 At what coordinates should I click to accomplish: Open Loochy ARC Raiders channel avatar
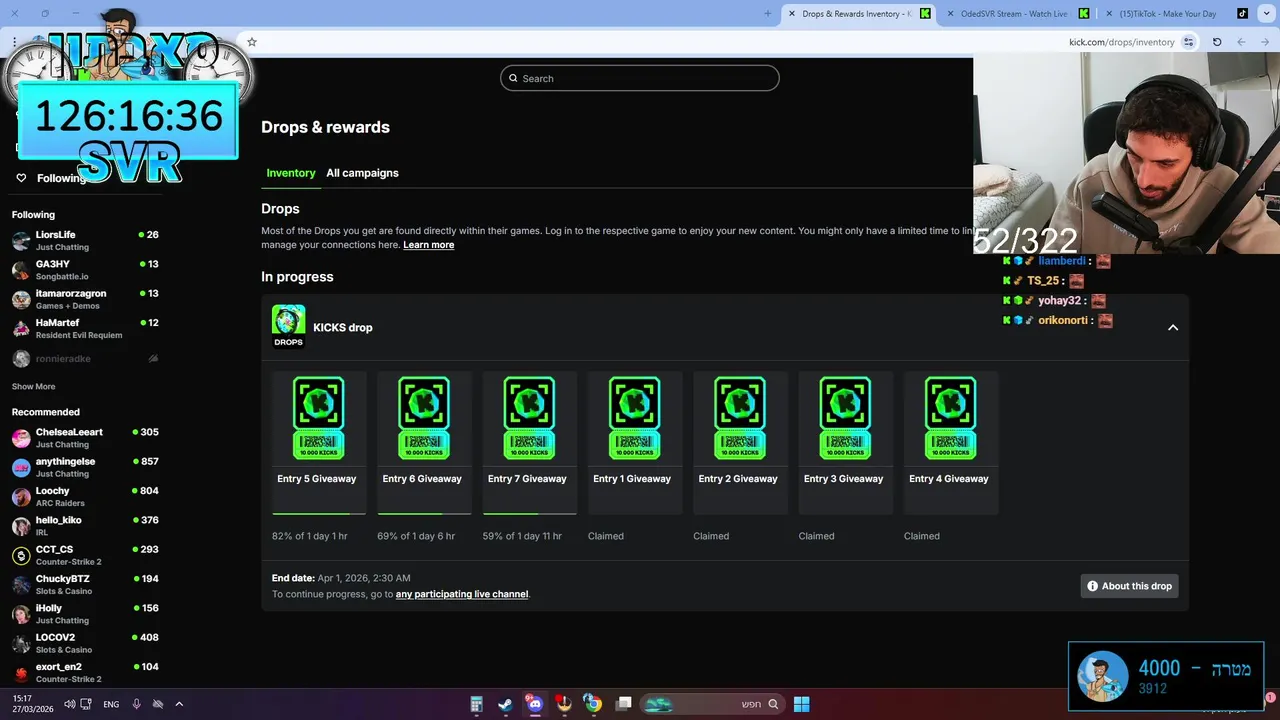coord(21,497)
